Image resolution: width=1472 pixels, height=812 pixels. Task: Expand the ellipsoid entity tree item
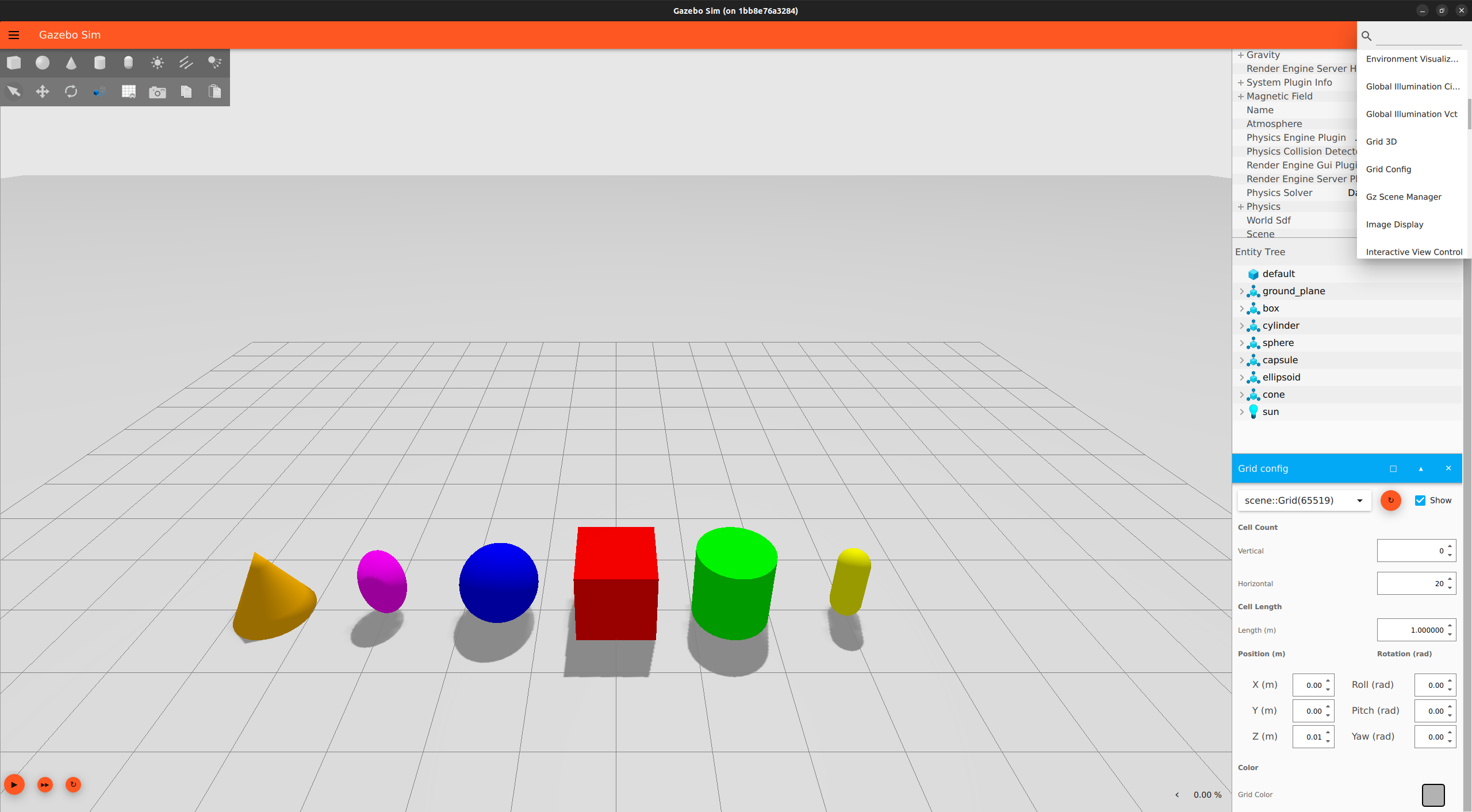pyautogui.click(x=1240, y=377)
